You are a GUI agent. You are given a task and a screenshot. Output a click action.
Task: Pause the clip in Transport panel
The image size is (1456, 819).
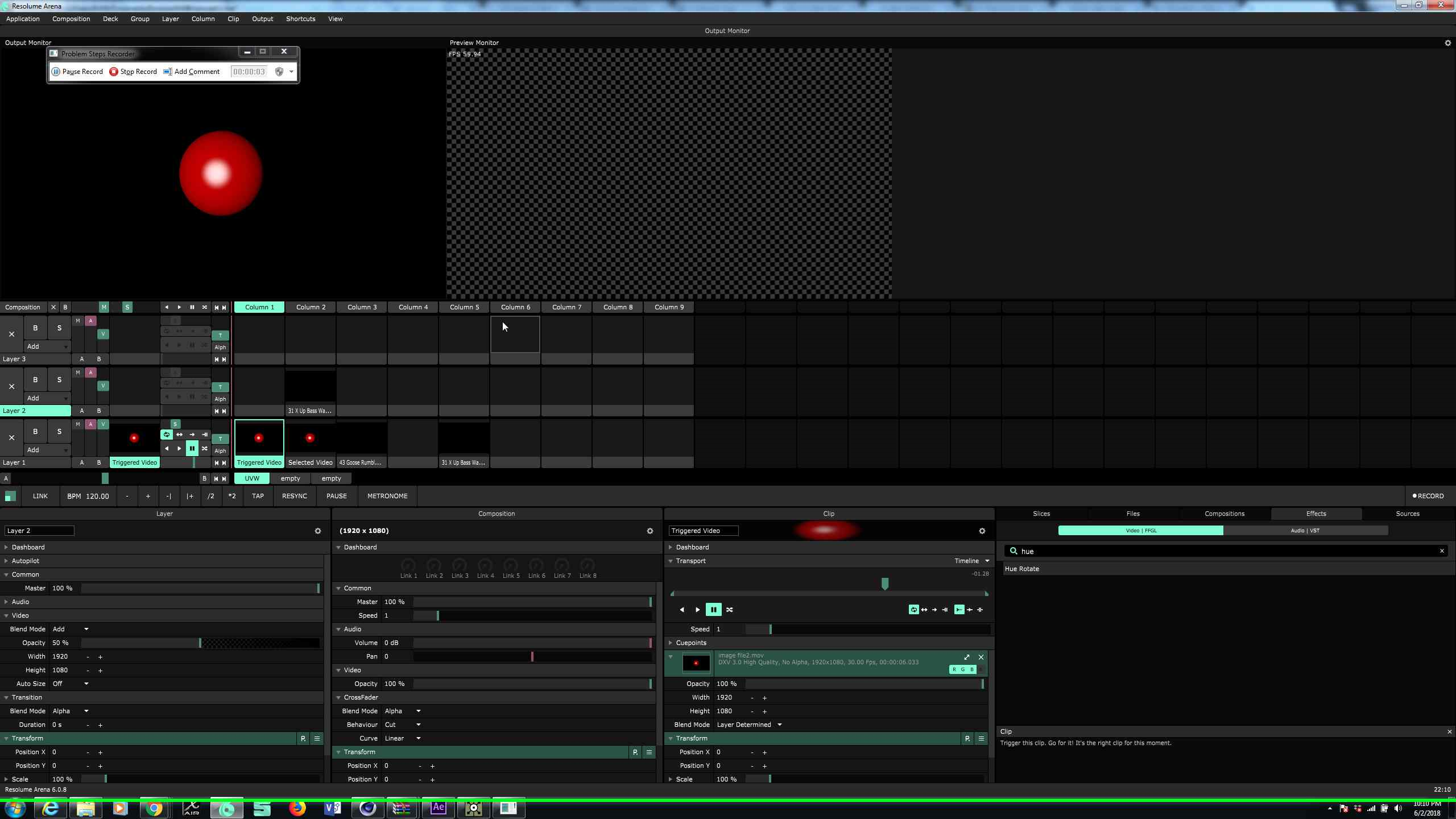pyautogui.click(x=713, y=610)
